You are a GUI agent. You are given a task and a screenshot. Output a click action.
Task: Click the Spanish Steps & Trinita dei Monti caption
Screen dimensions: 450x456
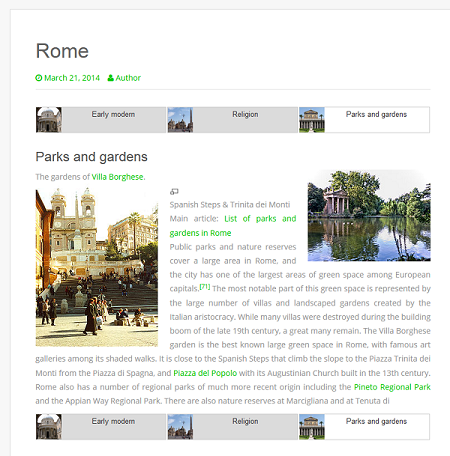click(230, 205)
